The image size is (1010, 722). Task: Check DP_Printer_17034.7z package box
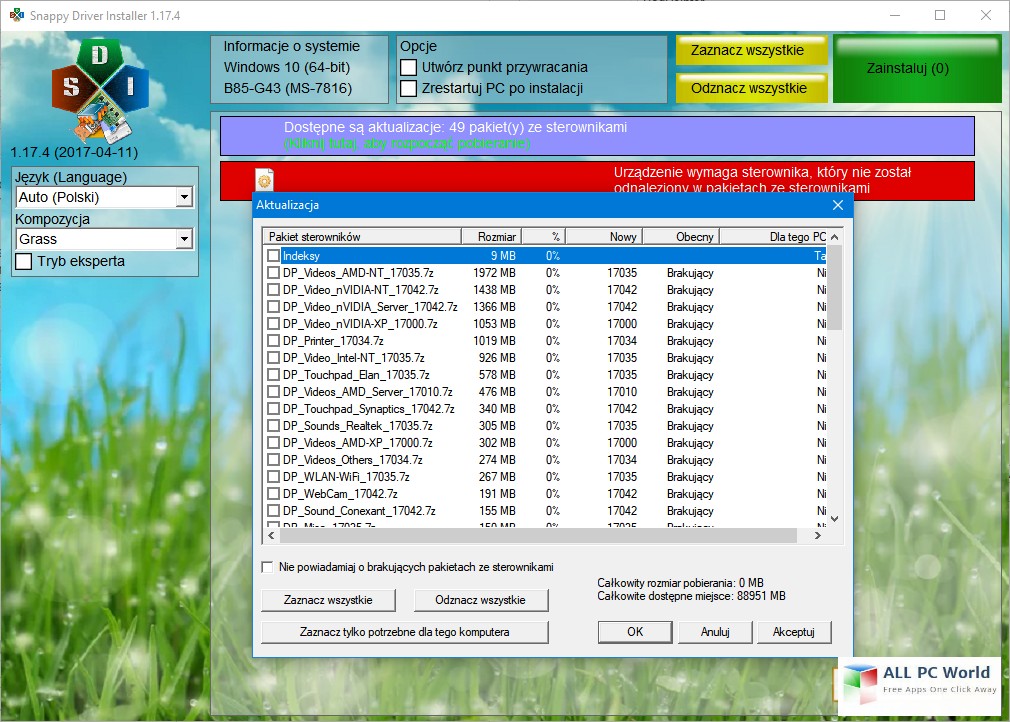point(273,341)
